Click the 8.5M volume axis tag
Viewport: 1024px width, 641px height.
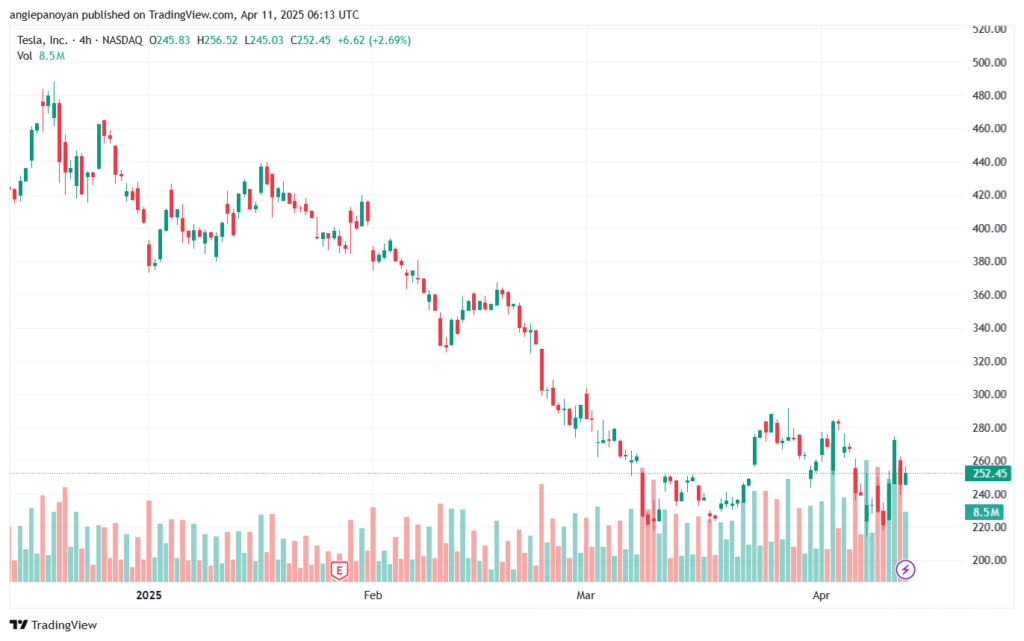pos(985,512)
